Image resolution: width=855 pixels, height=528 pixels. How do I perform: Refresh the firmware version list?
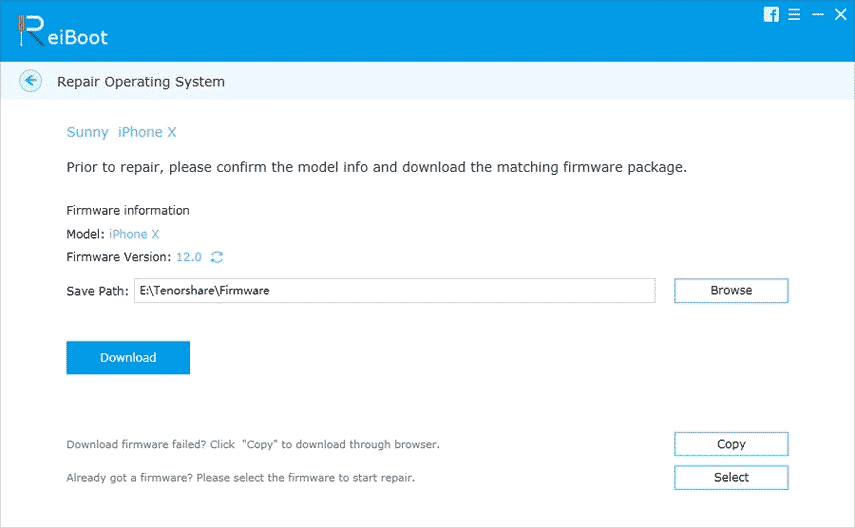click(x=217, y=257)
